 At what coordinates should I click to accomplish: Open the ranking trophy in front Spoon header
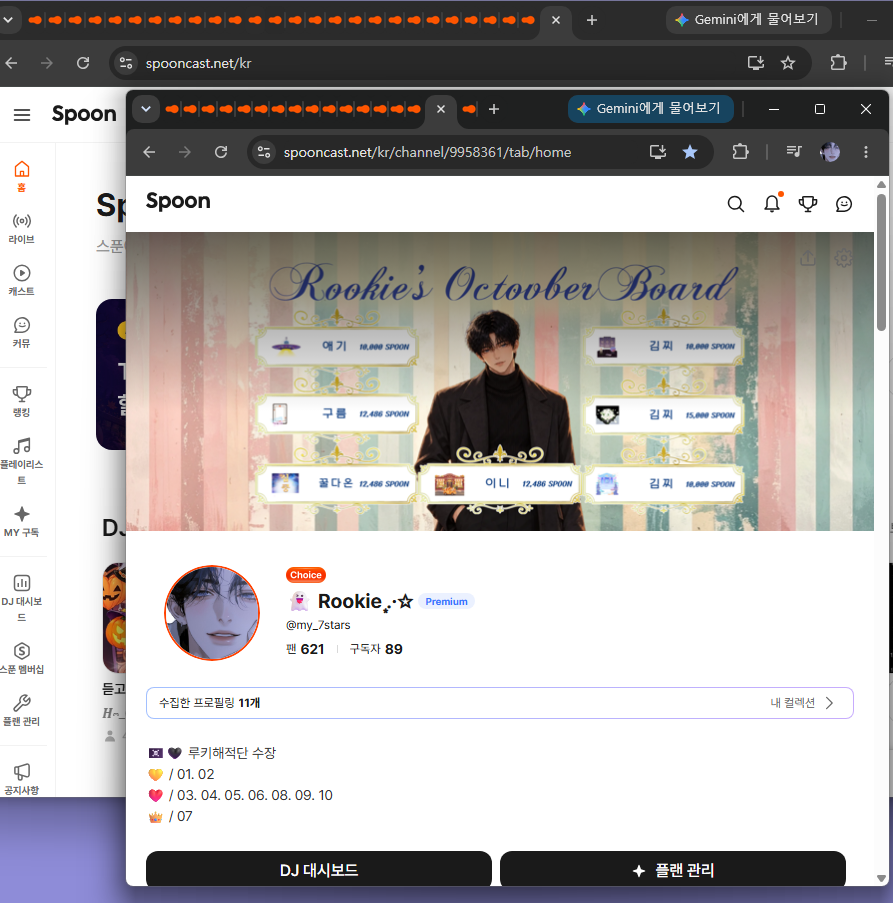pyautogui.click(x=808, y=204)
